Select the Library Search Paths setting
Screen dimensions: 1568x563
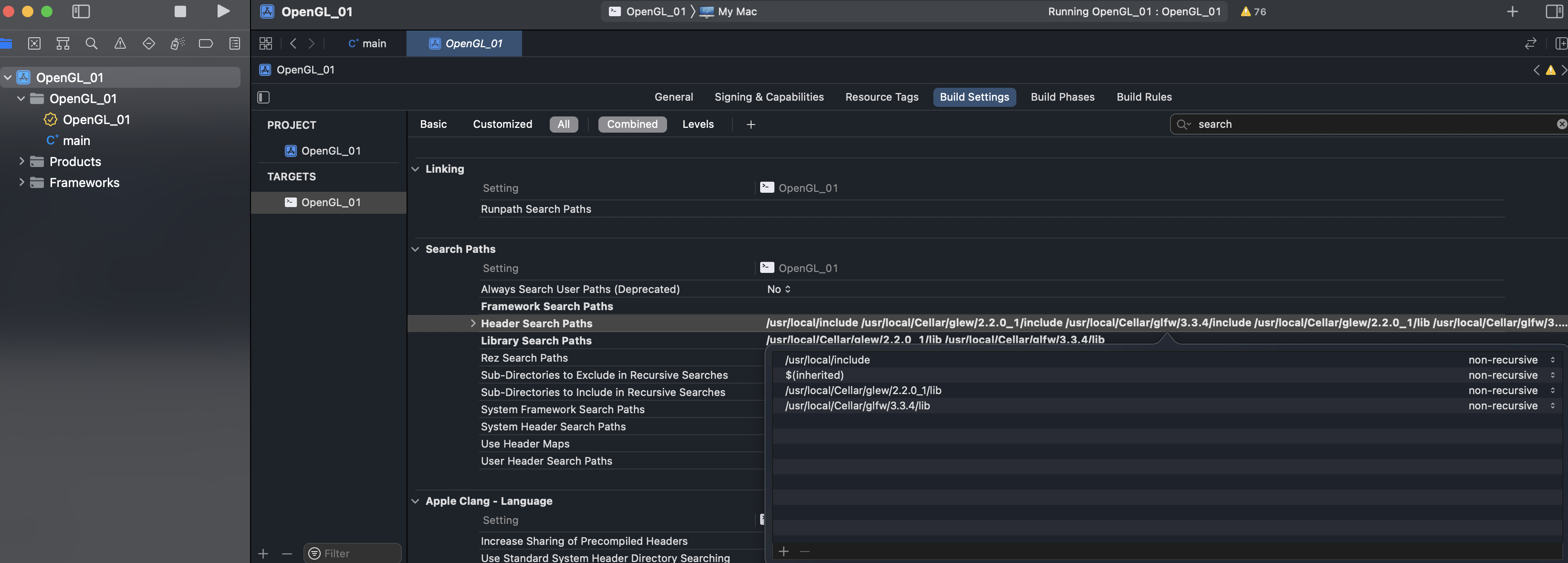point(536,341)
